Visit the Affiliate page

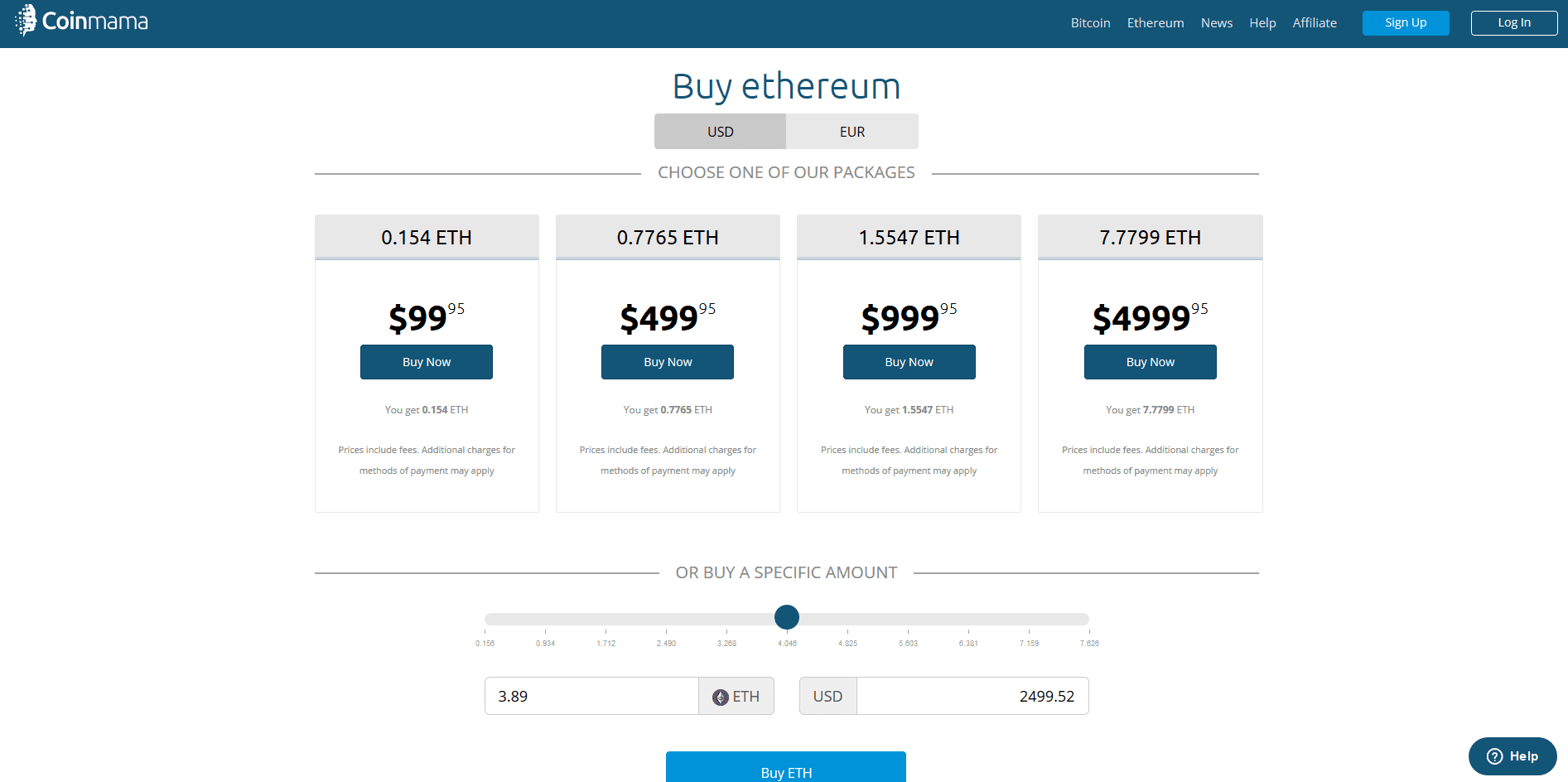point(1315,23)
